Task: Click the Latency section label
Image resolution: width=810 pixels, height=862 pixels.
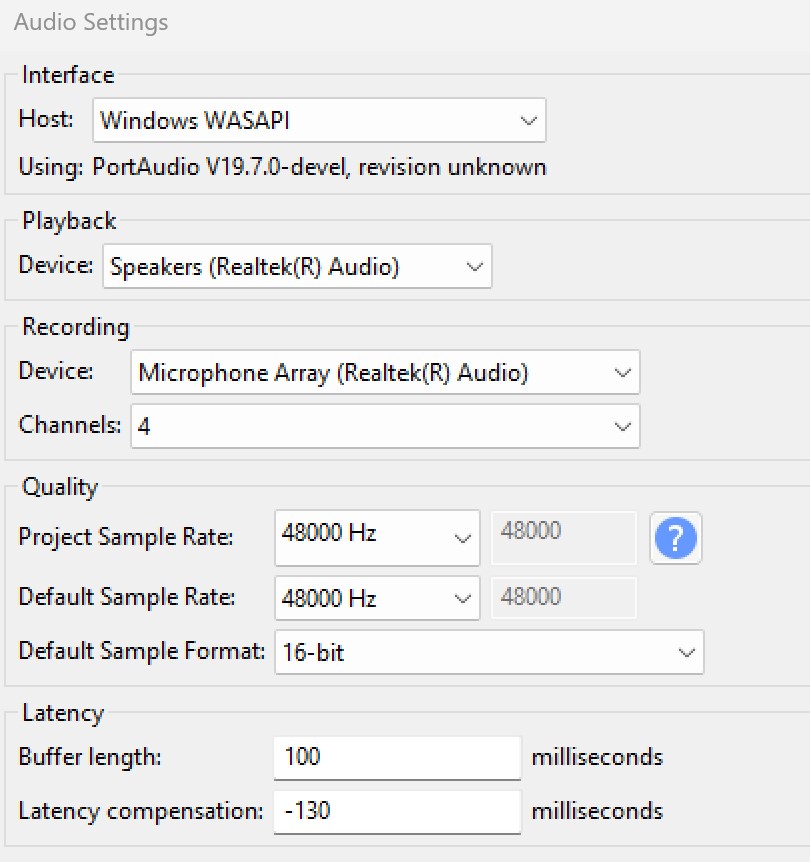Action: (x=63, y=713)
